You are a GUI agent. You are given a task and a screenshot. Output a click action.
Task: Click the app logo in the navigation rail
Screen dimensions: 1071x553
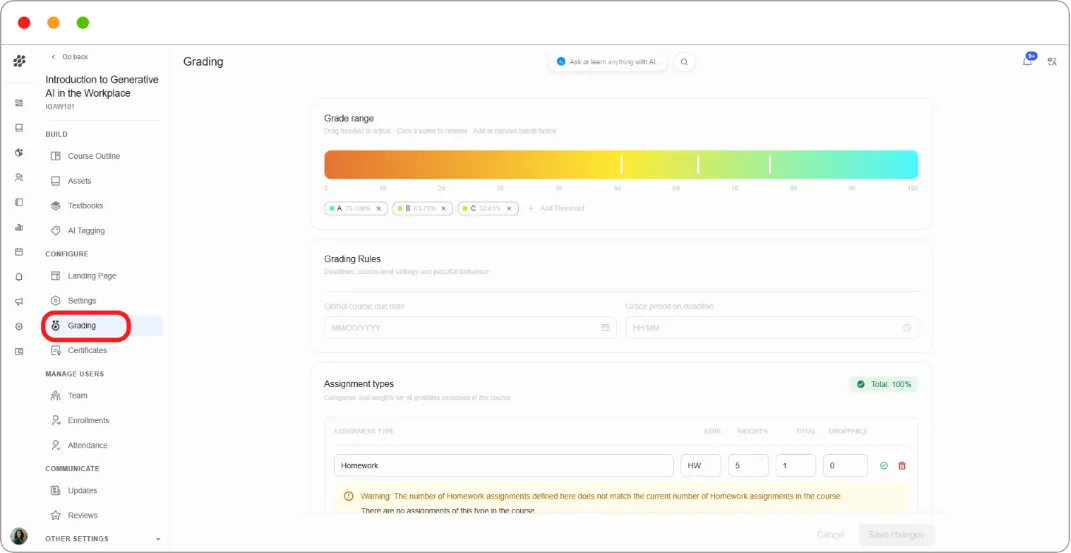(19, 61)
